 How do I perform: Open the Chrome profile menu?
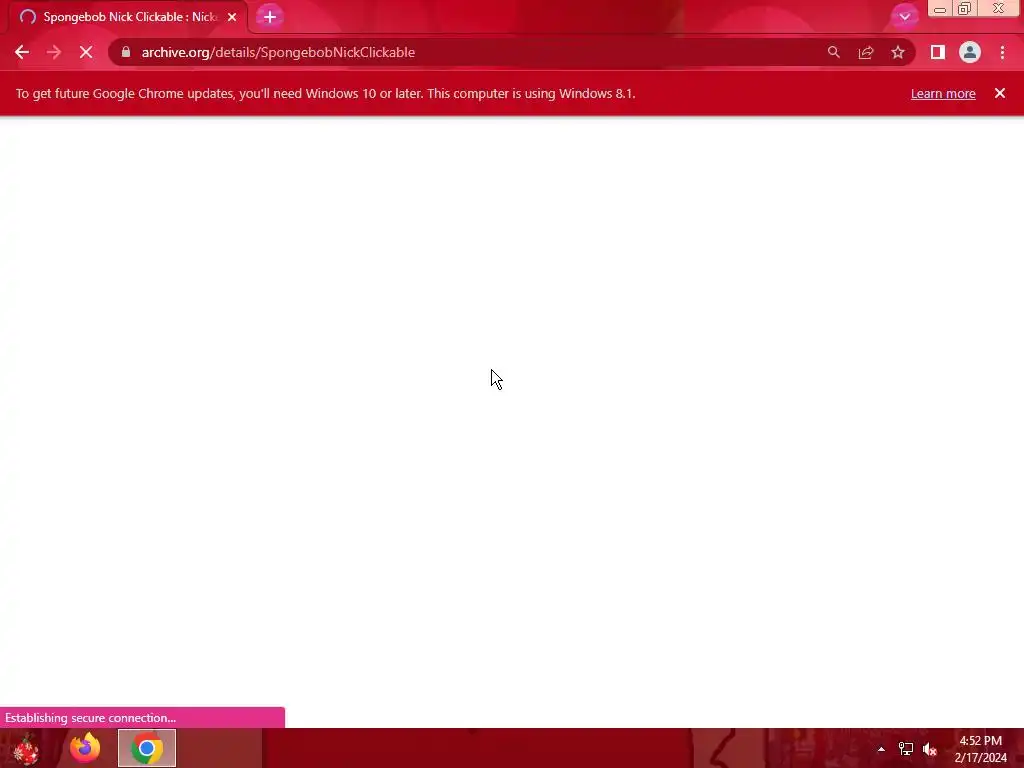tap(970, 52)
